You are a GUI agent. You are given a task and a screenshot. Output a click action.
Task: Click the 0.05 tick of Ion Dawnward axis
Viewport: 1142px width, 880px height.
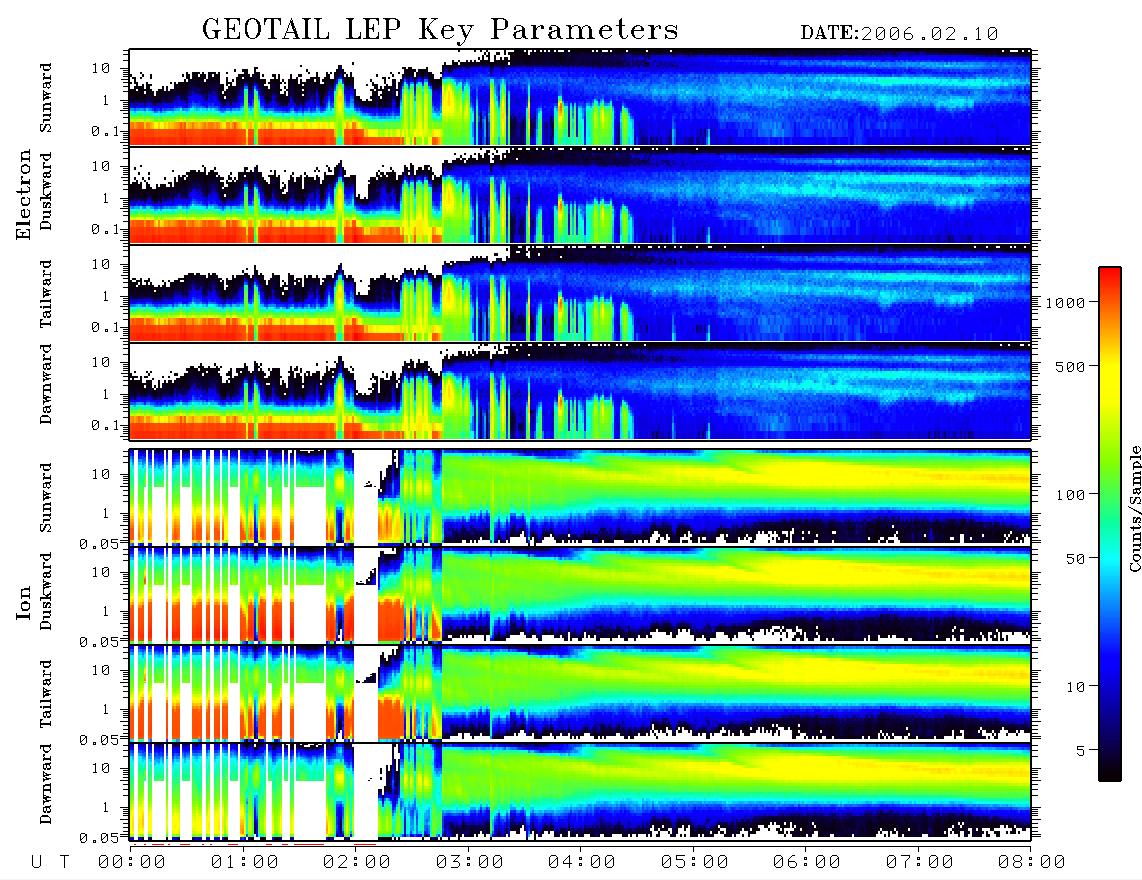coord(99,838)
